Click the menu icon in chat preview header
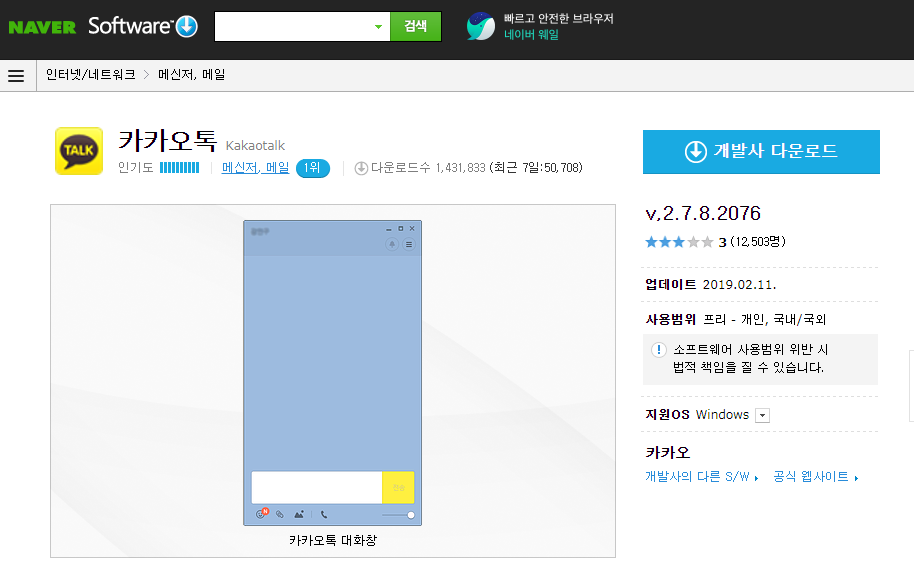 (409, 244)
